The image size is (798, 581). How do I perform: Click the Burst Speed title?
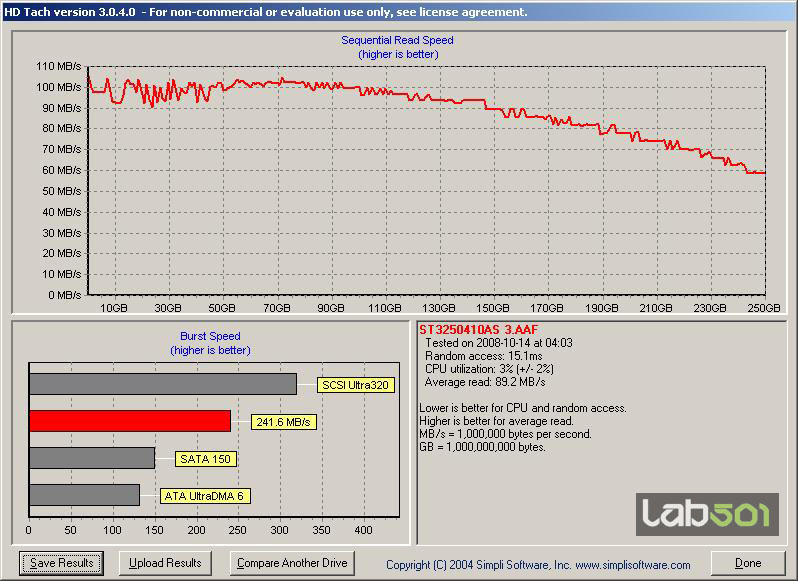(210, 336)
